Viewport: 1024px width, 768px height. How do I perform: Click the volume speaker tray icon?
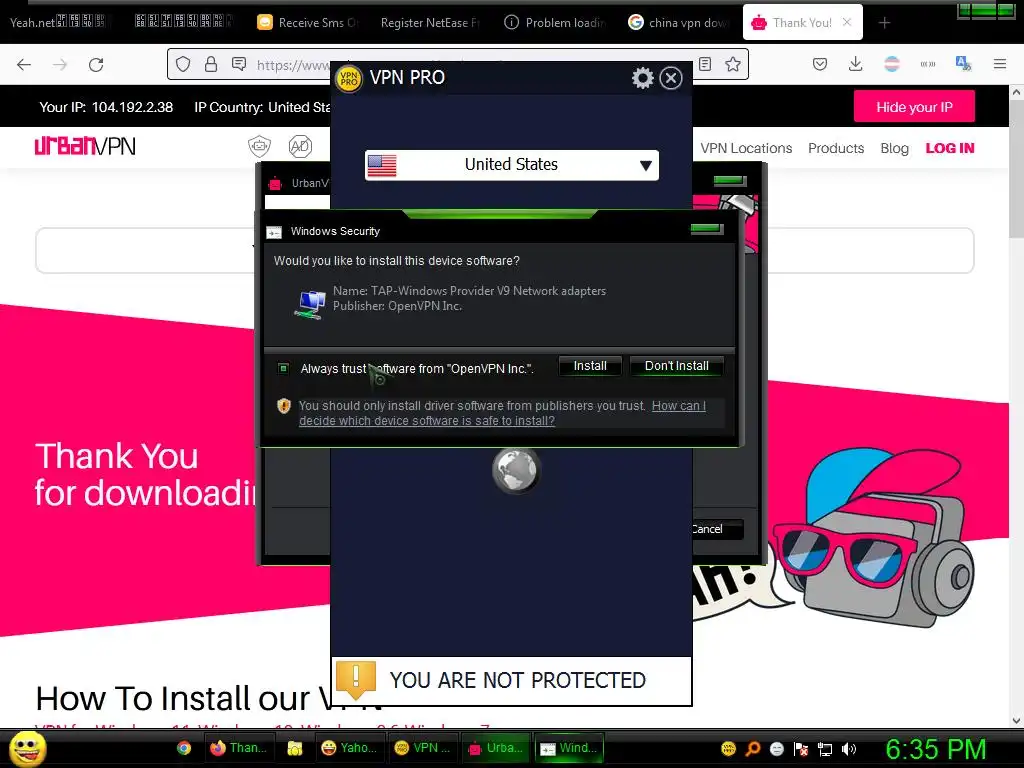[849, 749]
